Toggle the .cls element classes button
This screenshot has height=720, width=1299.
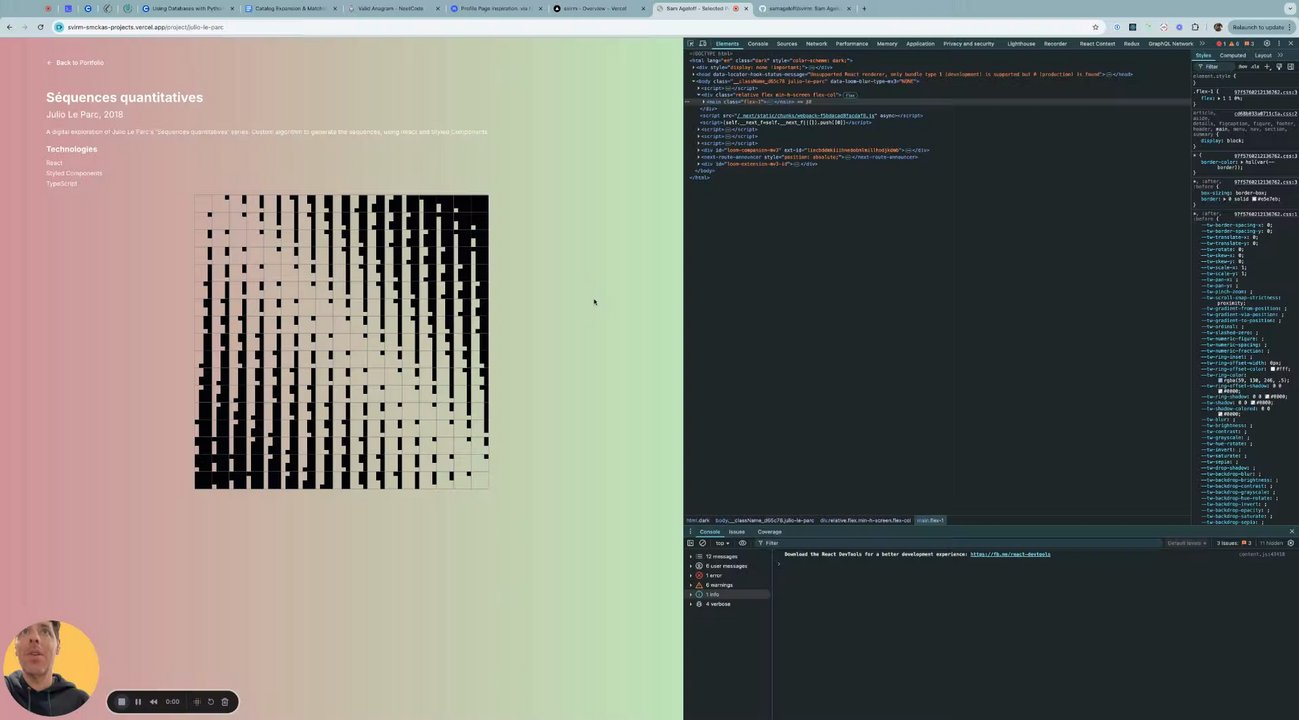tap(1255, 67)
